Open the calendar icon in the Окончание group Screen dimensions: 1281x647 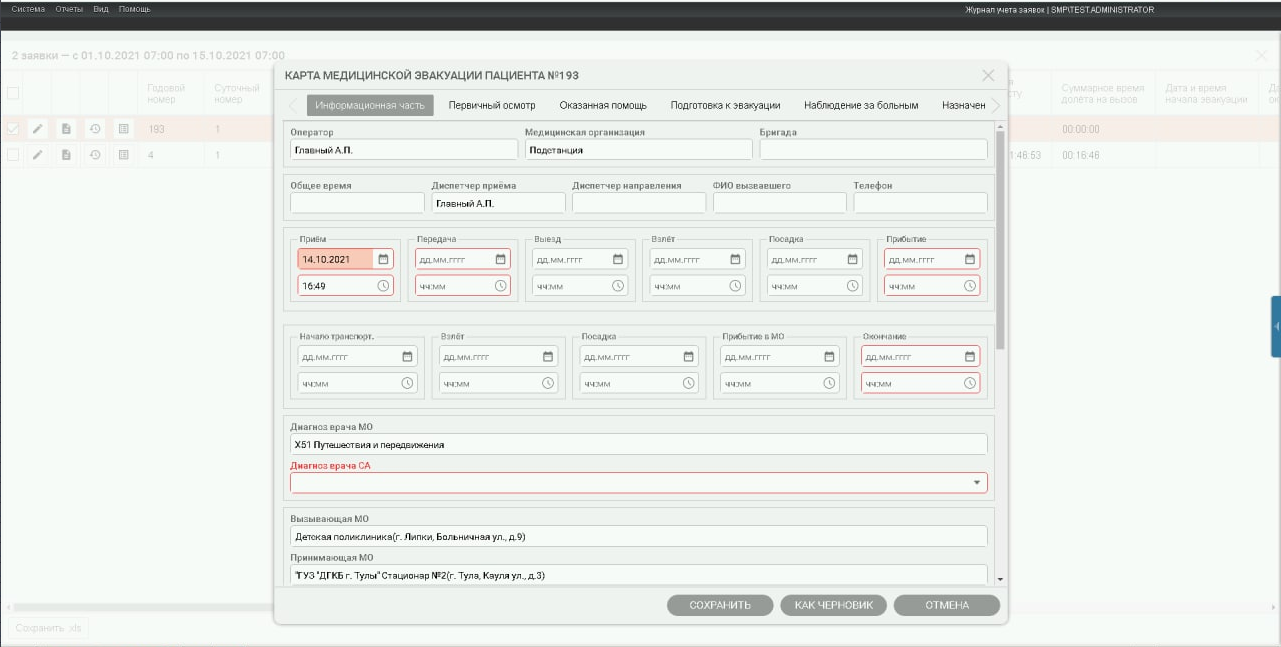click(970, 356)
